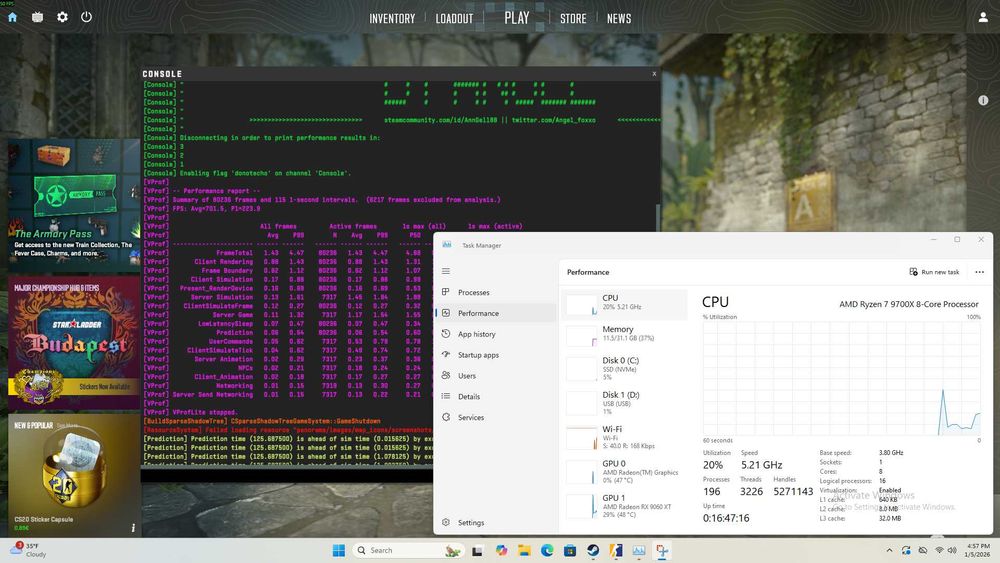The height and width of the screenshot is (563, 1000).
Task: Click the taskbar Search box
Action: point(408,550)
